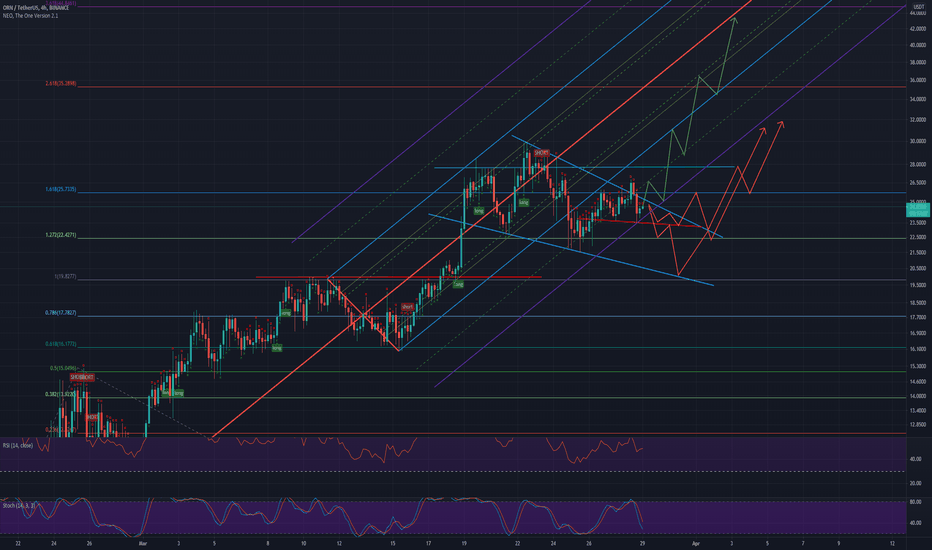
Task: Click the 19 date label on the time axis
Action: point(464,543)
